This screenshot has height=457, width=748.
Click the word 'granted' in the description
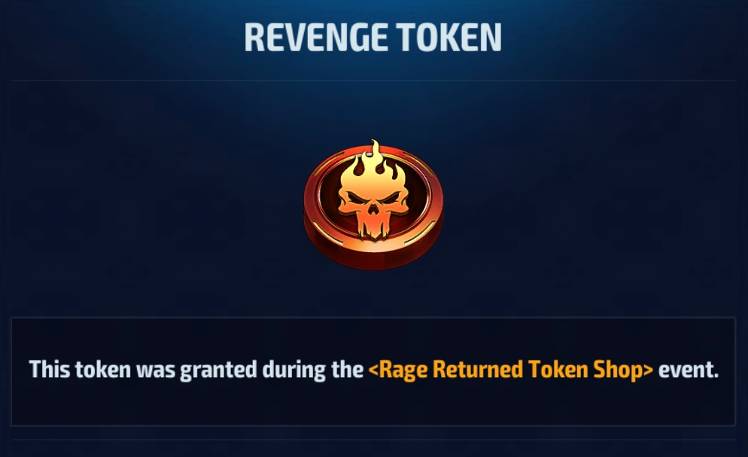coord(218,371)
